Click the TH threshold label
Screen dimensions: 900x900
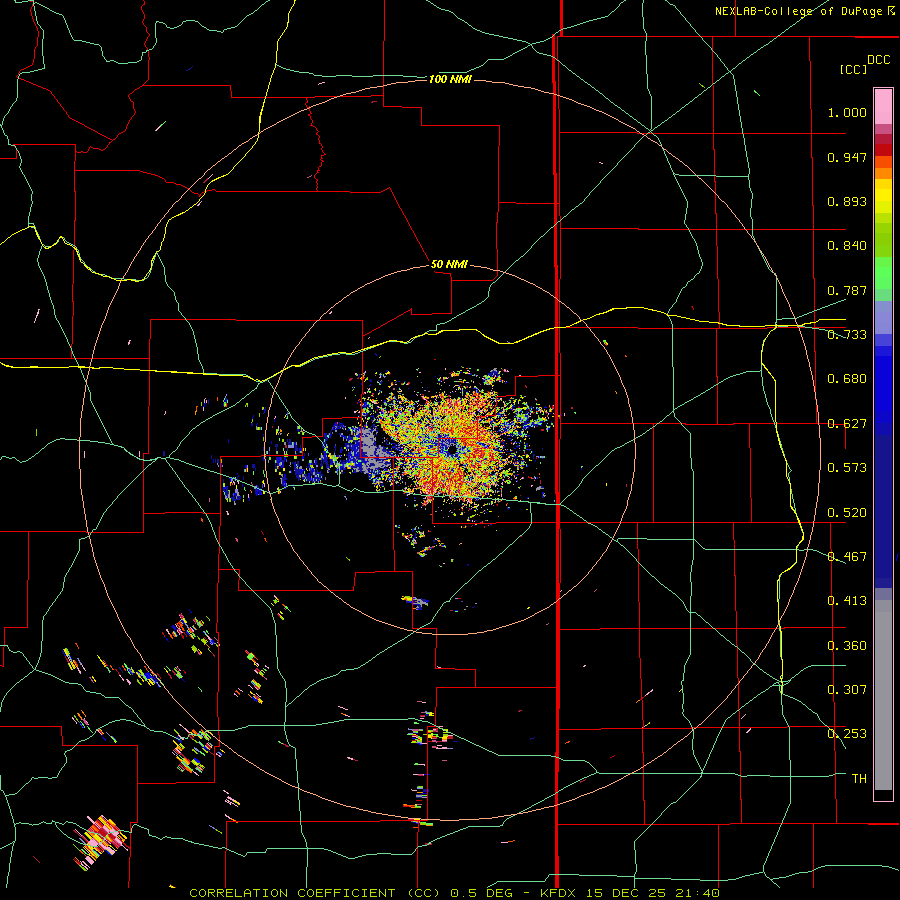point(859,779)
